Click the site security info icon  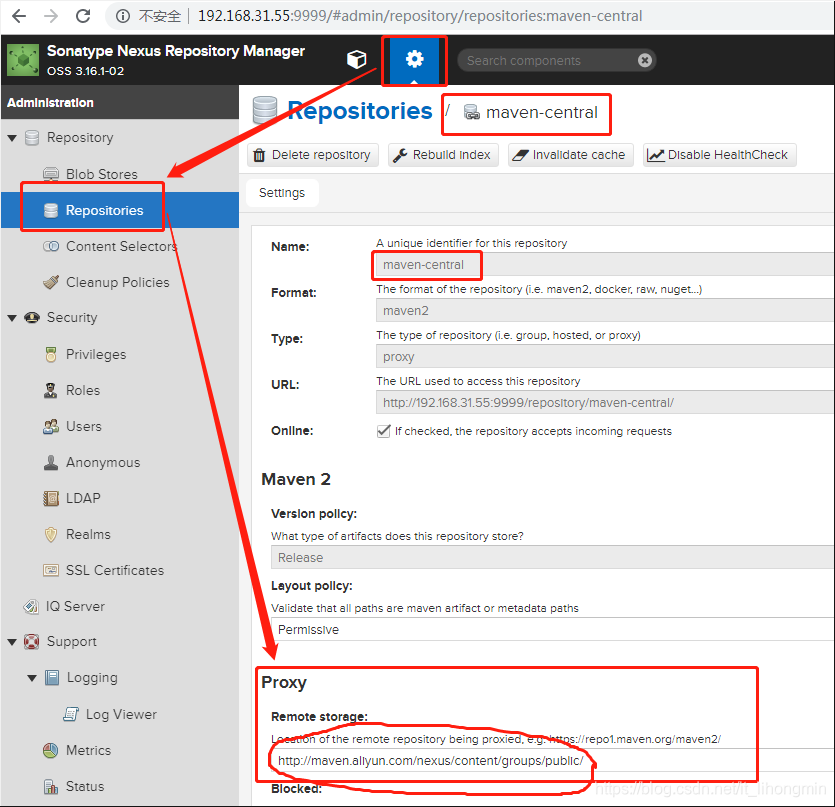[x=122, y=17]
